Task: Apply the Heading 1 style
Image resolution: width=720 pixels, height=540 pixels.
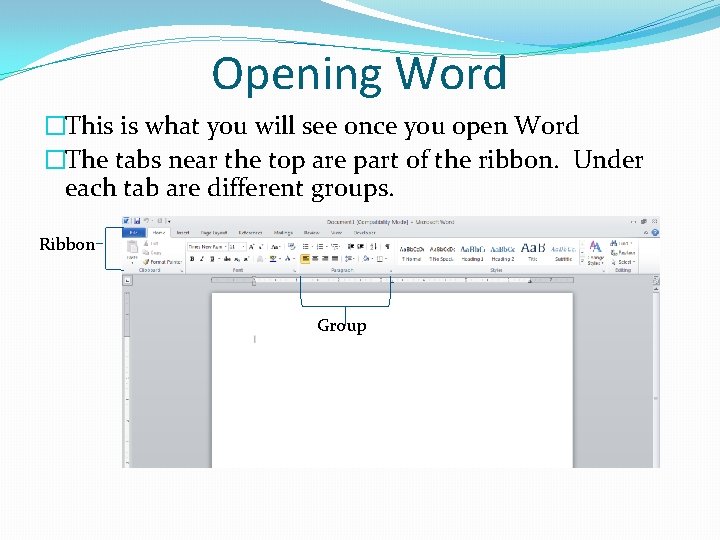Action: pos(472,253)
